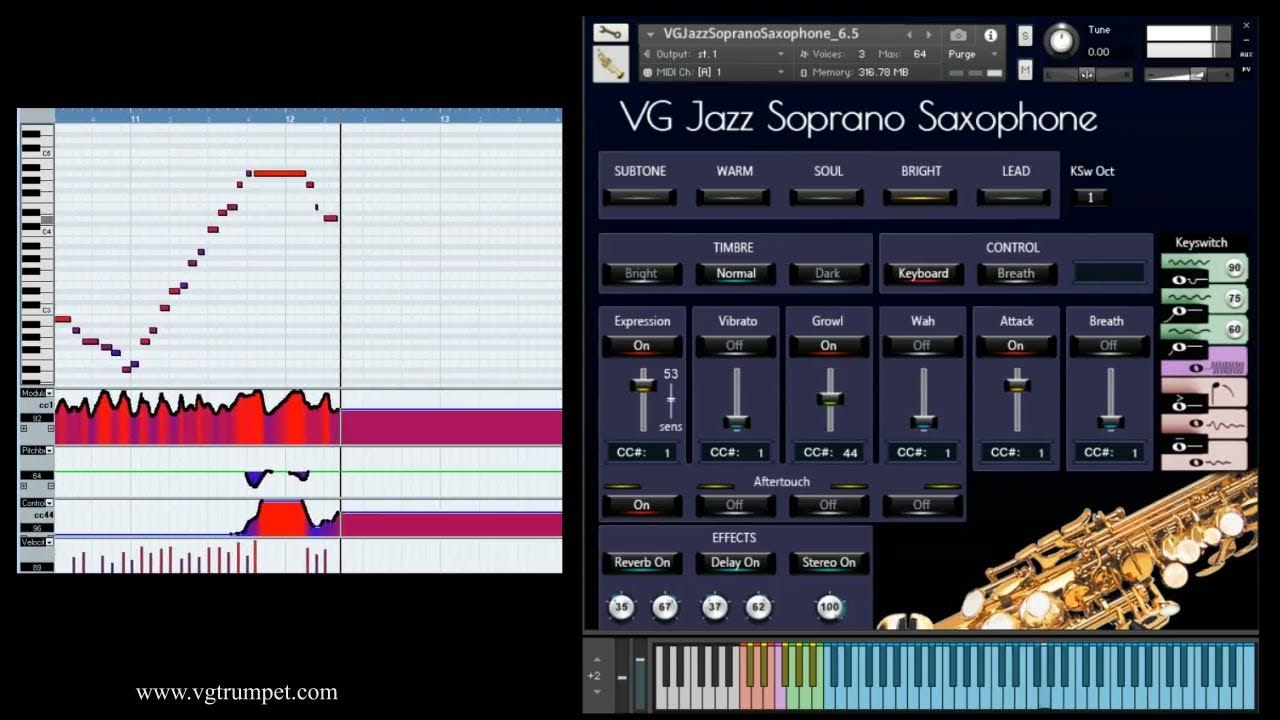The image size is (1280, 720).
Task: Go to previous instrument with left arrow
Action: 909,34
